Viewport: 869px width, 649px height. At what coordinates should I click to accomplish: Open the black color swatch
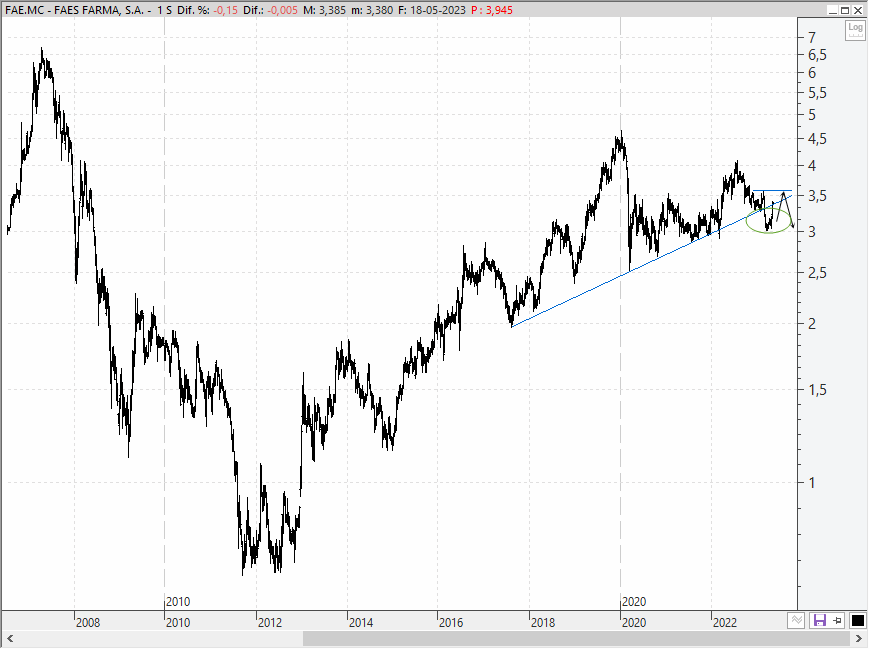857,620
